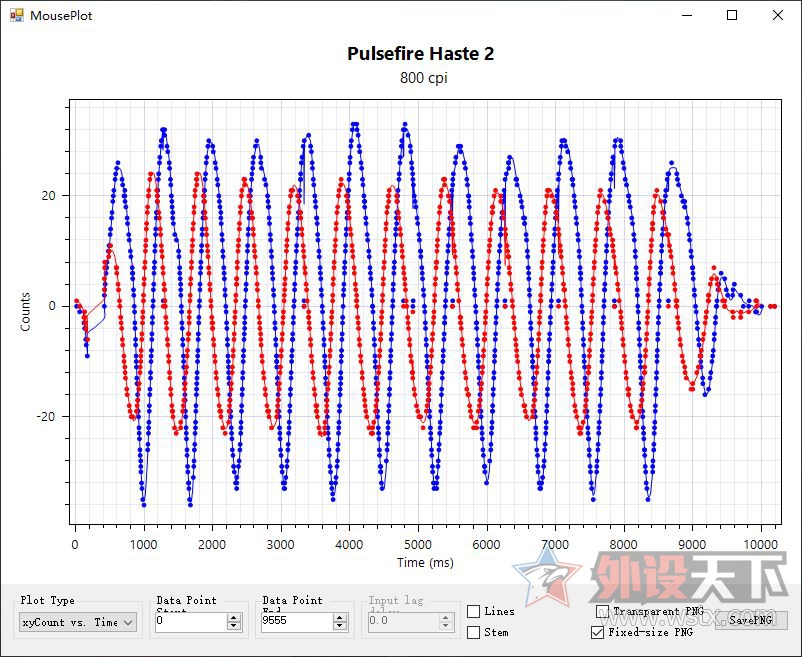Click the MousePlot app icon in title bar
This screenshot has height=657, width=802.
tap(17, 15)
